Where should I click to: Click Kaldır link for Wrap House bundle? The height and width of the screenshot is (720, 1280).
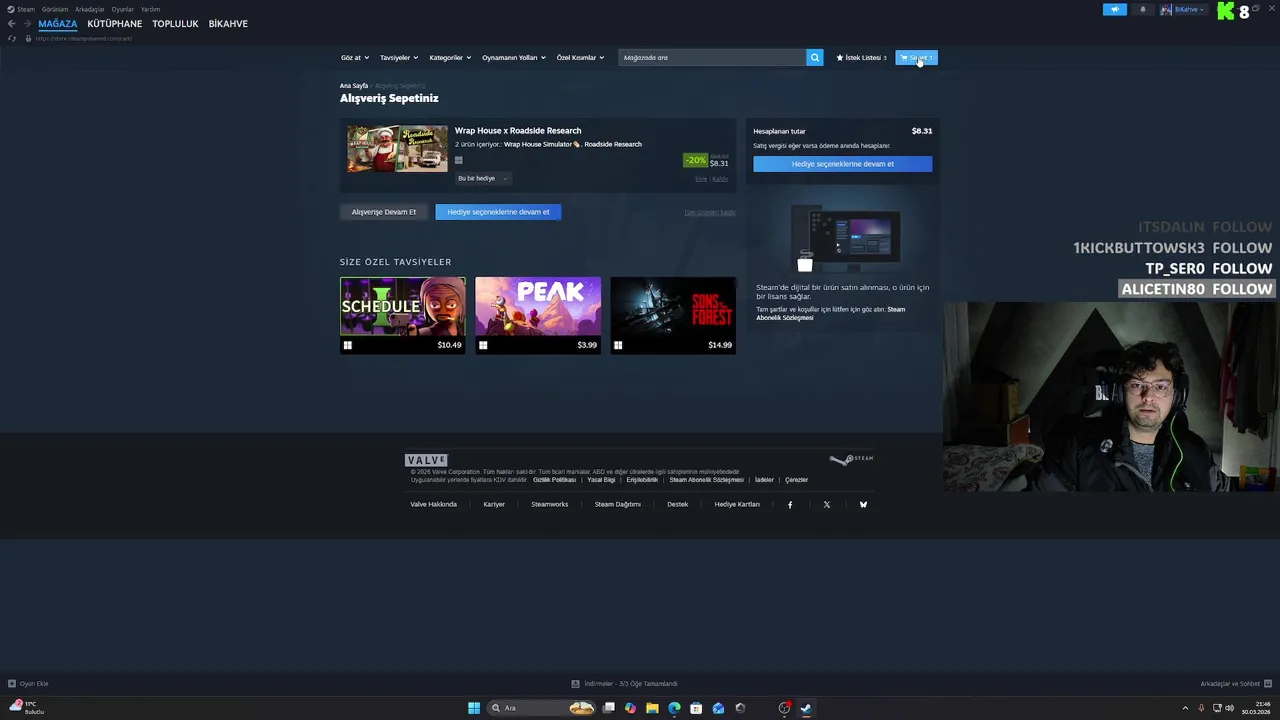point(720,179)
